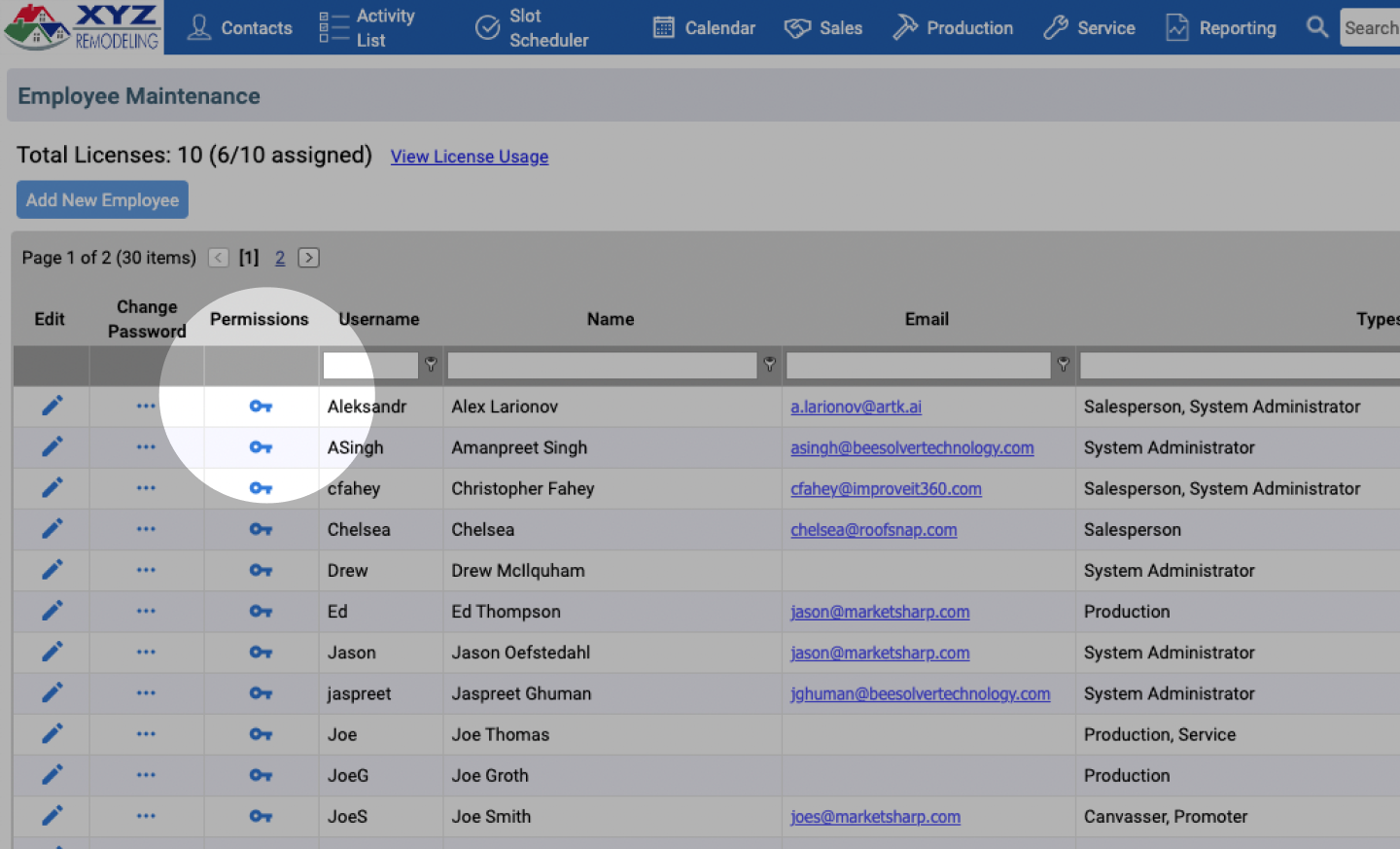Edit employee Joe Smith
The height and width of the screenshot is (849, 1400).
(x=52, y=816)
